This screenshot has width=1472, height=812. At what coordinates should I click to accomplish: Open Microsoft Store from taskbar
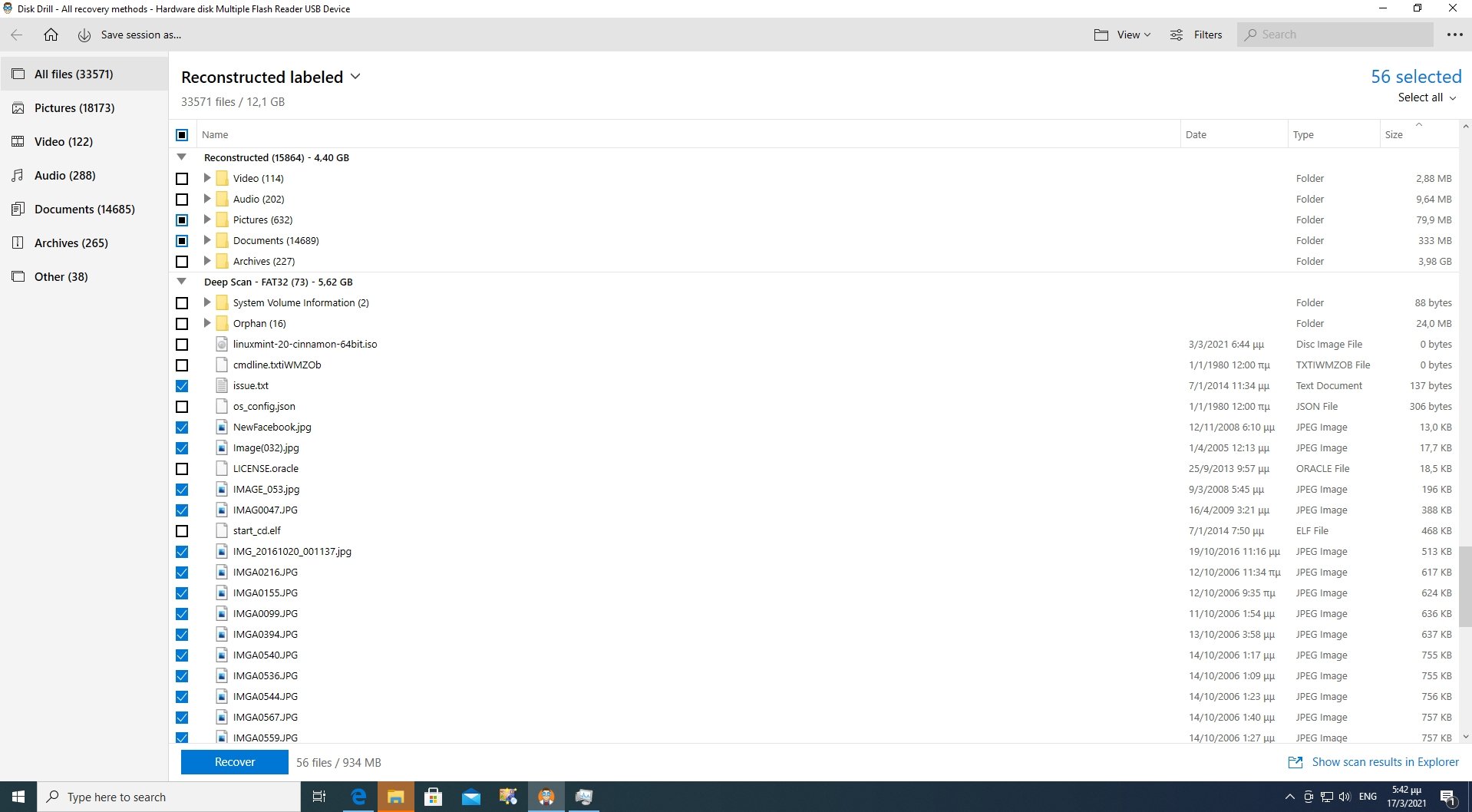(434, 797)
